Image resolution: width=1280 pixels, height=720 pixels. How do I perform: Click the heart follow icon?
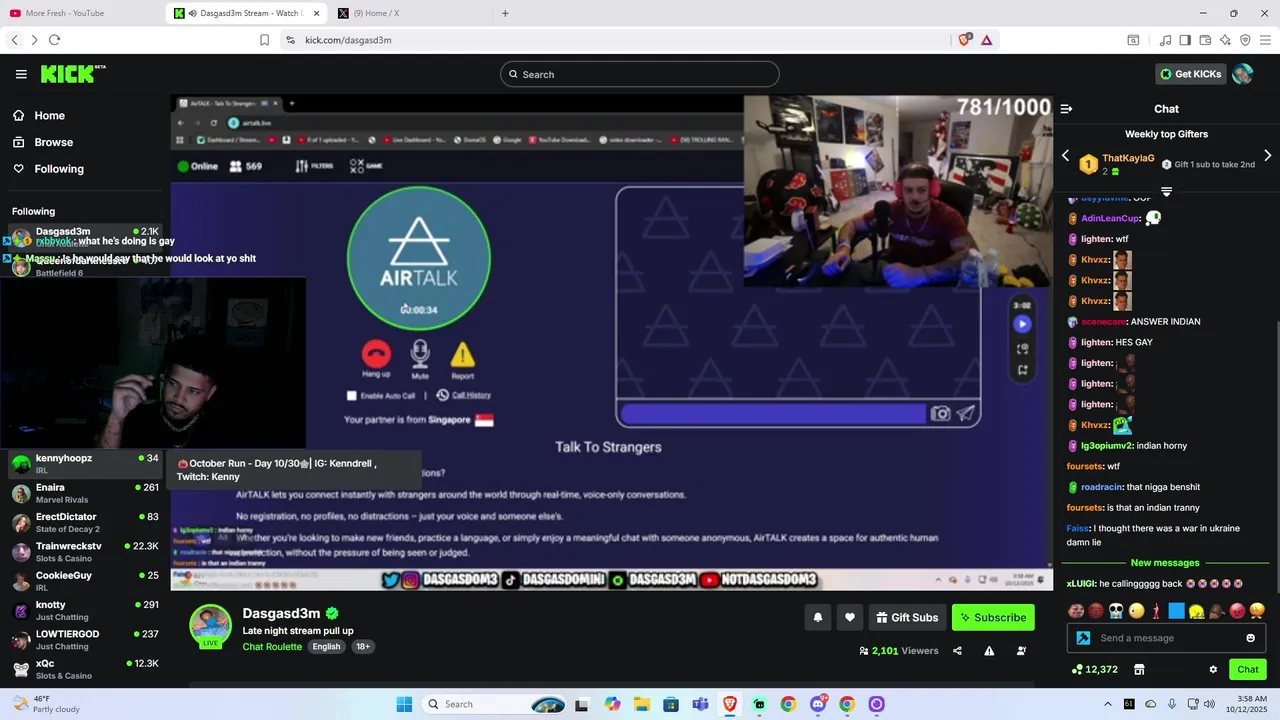pyautogui.click(x=850, y=617)
